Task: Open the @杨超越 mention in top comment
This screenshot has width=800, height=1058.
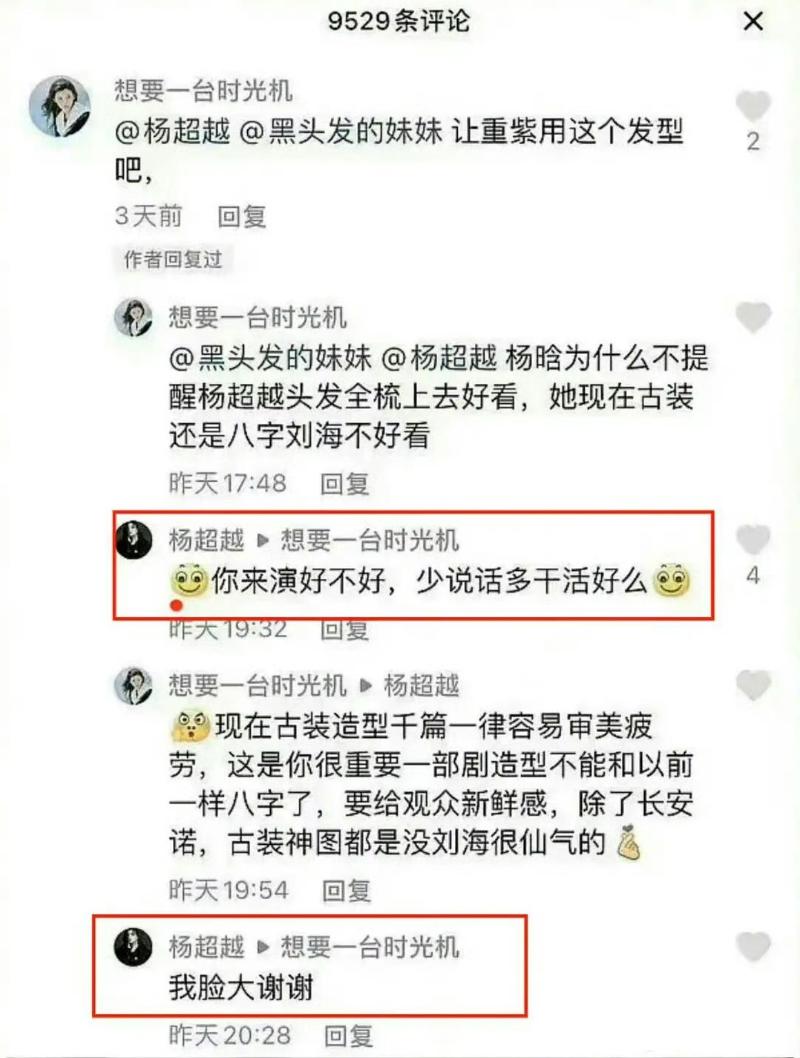Action: click(x=173, y=131)
